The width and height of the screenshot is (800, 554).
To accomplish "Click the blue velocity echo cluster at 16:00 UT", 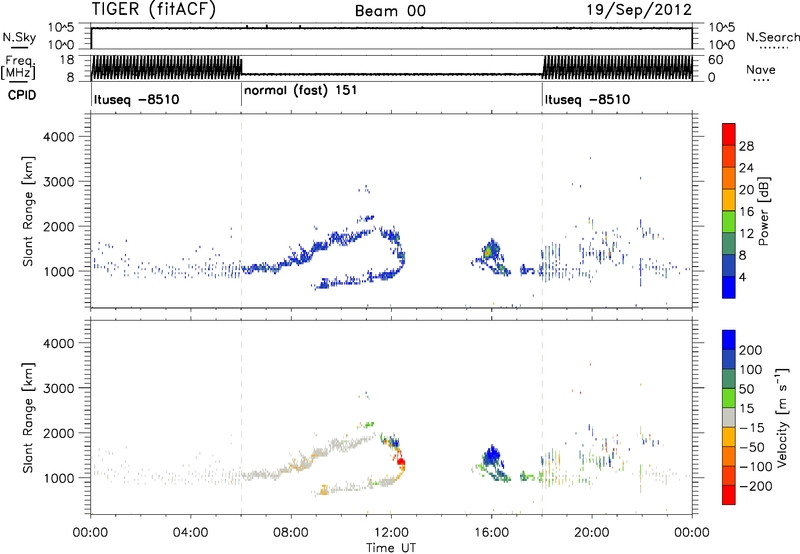I will [x=492, y=455].
